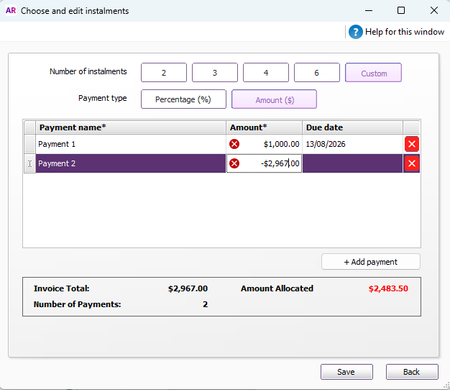Click the AR application icon in title bar
The width and height of the screenshot is (450, 390).
point(11,11)
